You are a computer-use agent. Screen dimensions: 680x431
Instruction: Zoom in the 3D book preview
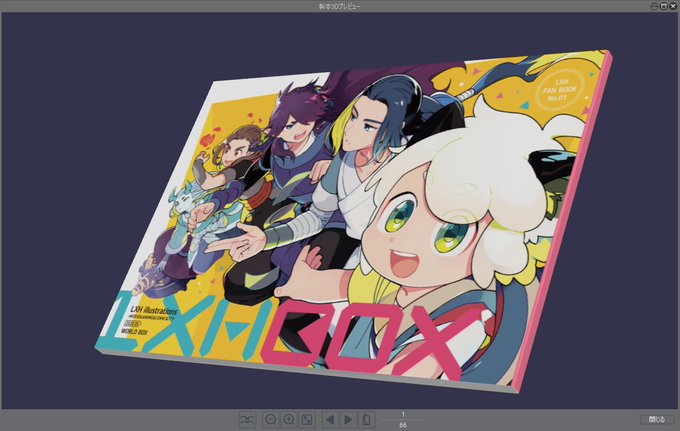(x=289, y=420)
